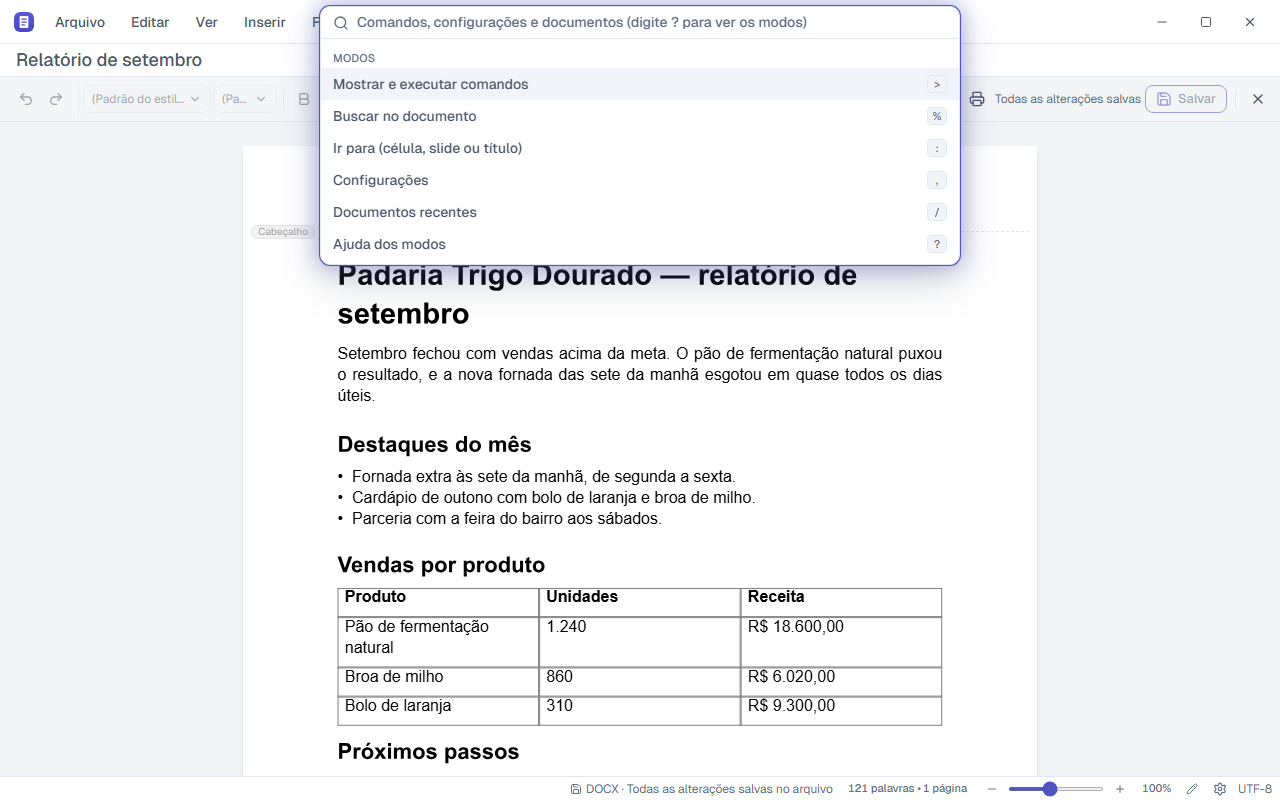Maximize the application window
The height and width of the screenshot is (800, 1280).
click(1206, 22)
